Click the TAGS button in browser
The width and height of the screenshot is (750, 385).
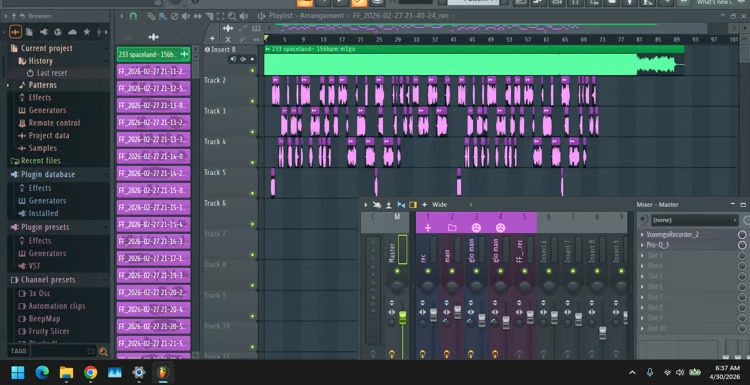click(18, 352)
